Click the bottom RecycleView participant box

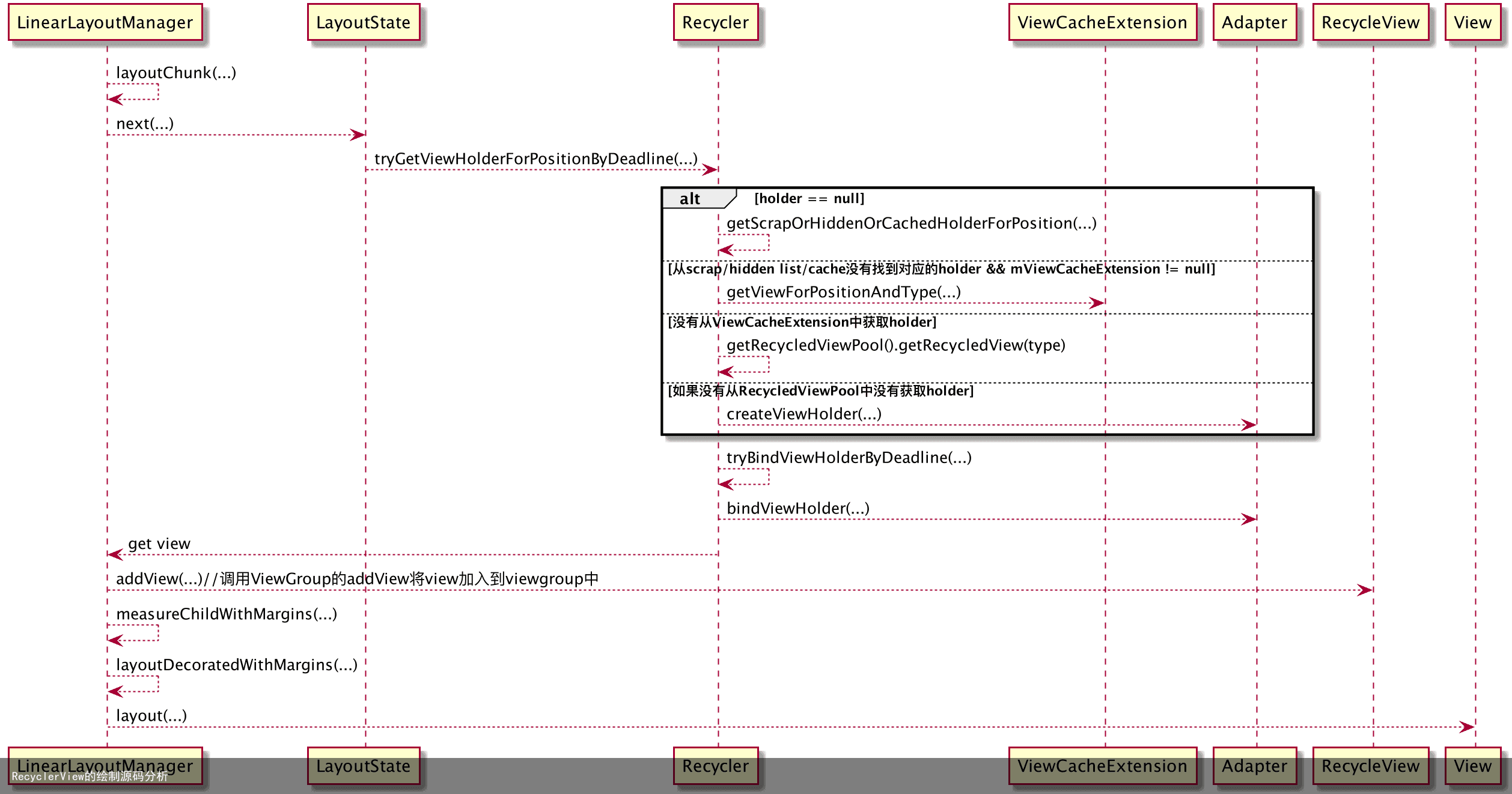1371,766
